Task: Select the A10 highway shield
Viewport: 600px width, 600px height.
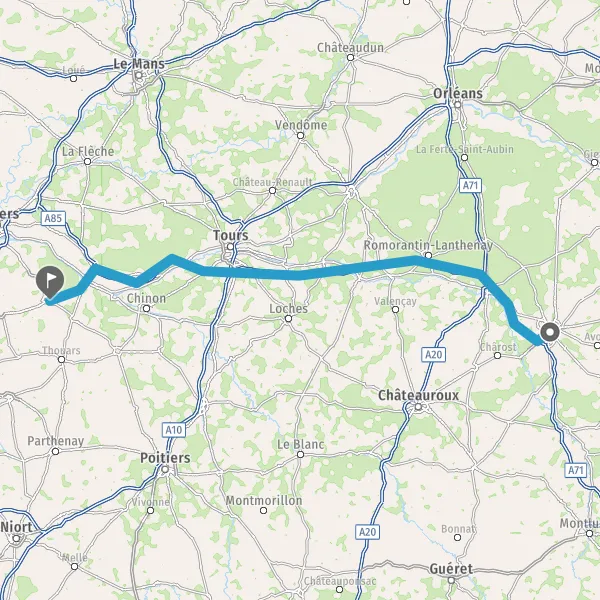Action: [174, 430]
